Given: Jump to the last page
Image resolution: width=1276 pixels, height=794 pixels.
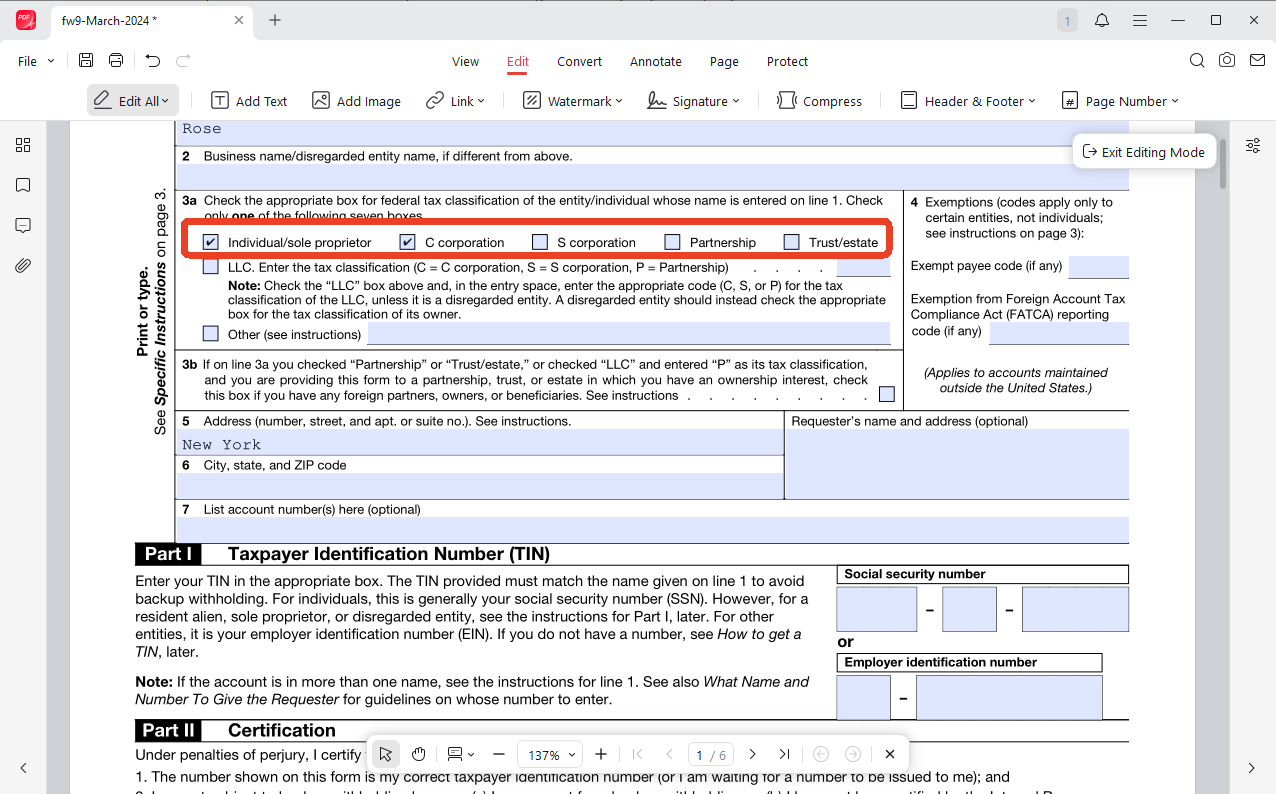Looking at the screenshot, I should [x=785, y=754].
